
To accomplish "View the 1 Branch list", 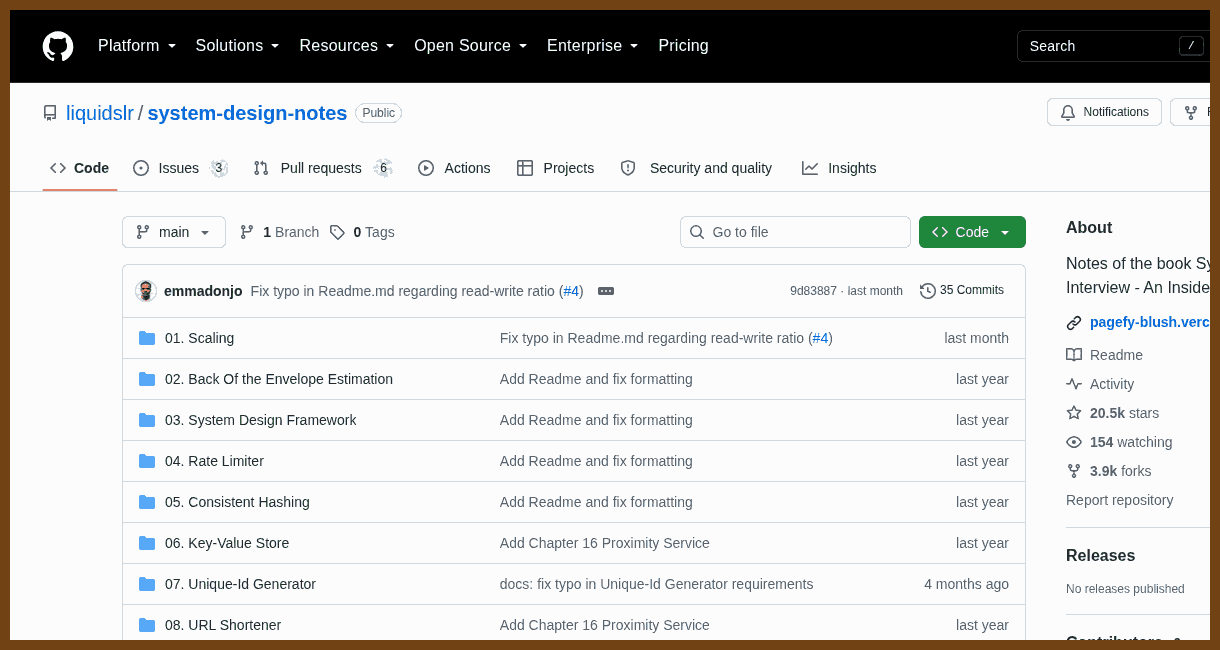I will pos(279,232).
